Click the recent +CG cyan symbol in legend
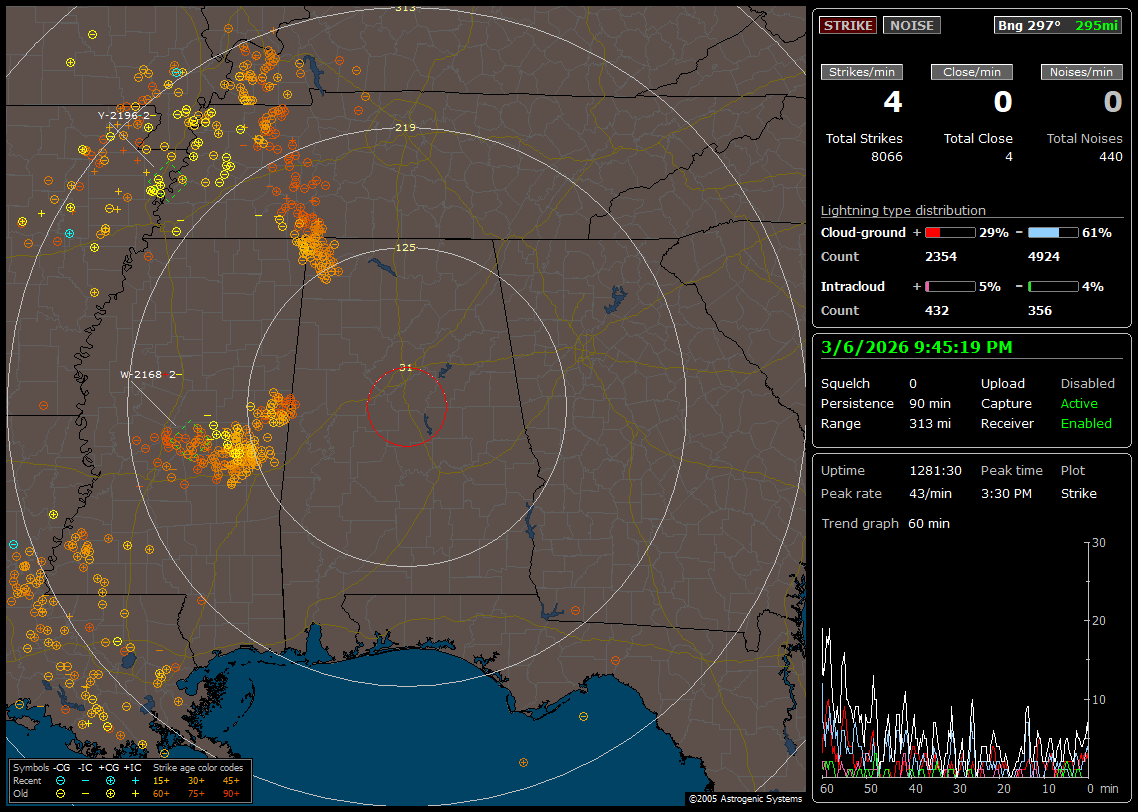Image resolution: width=1138 pixels, height=812 pixels. tap(110, 780)
